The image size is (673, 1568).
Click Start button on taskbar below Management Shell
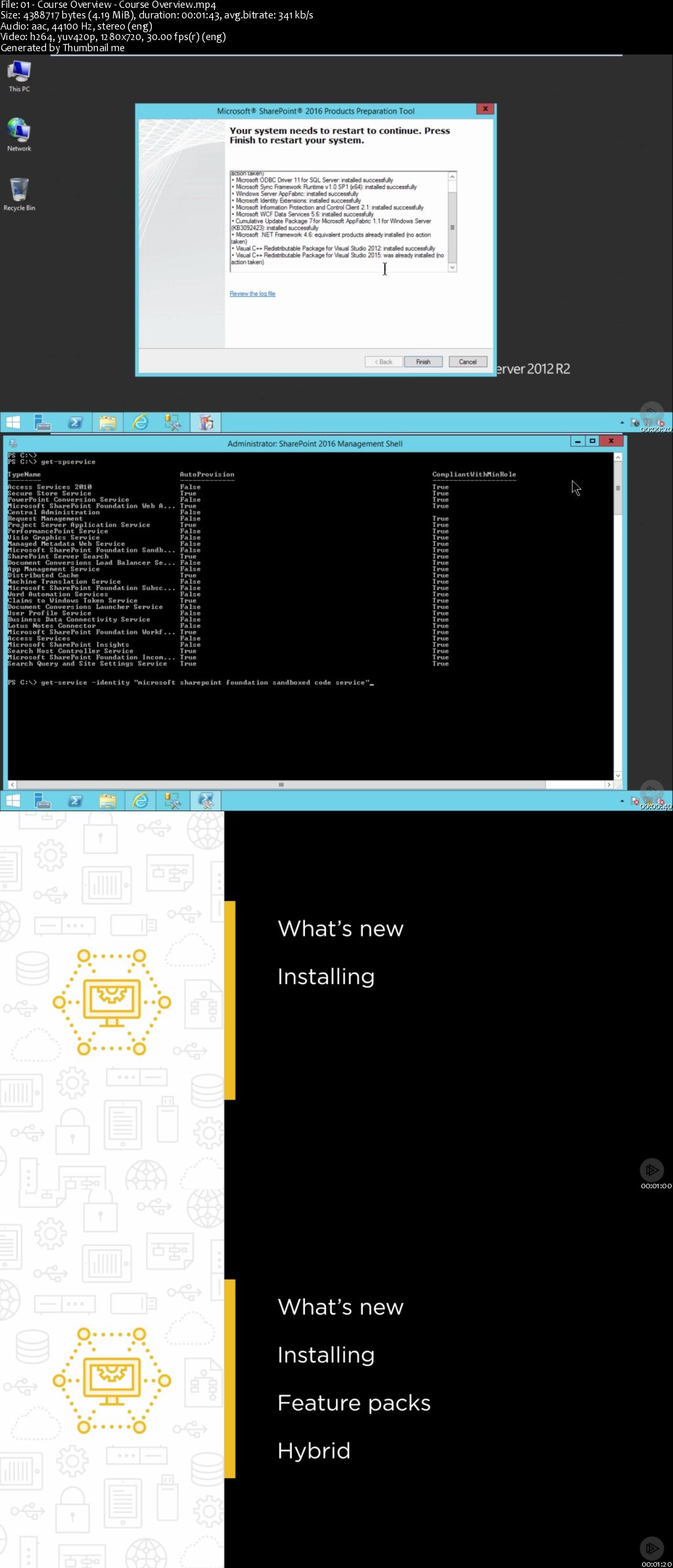pos(12,801)
